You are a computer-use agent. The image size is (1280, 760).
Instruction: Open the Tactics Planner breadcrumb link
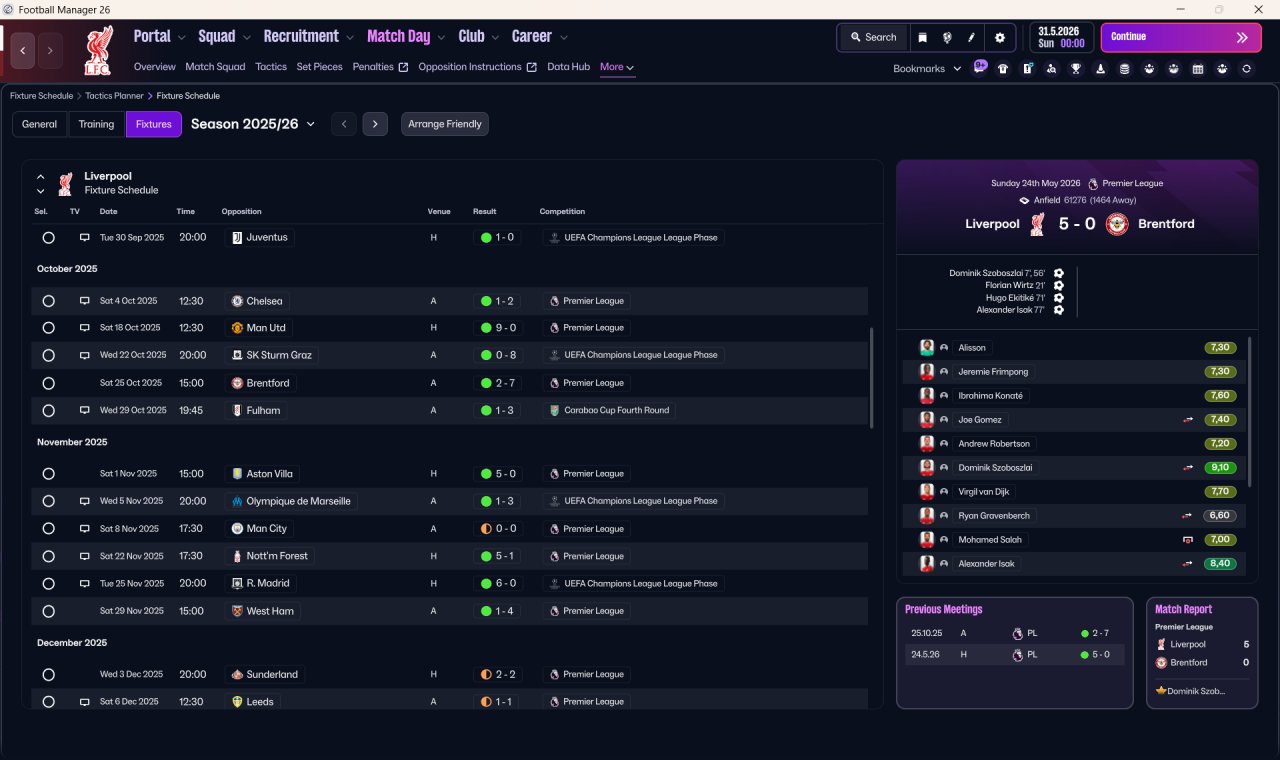(x=114, y=96)
